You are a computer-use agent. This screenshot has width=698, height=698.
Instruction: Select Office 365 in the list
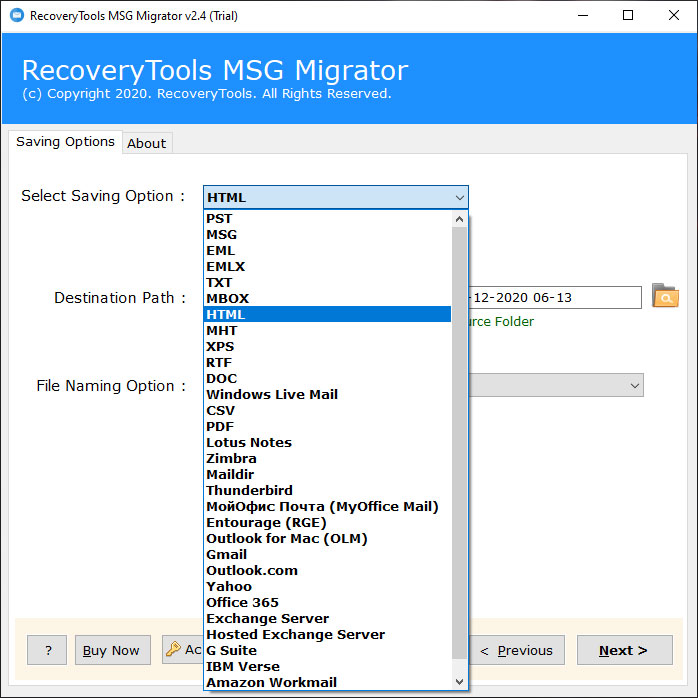[x=327, y=603]
